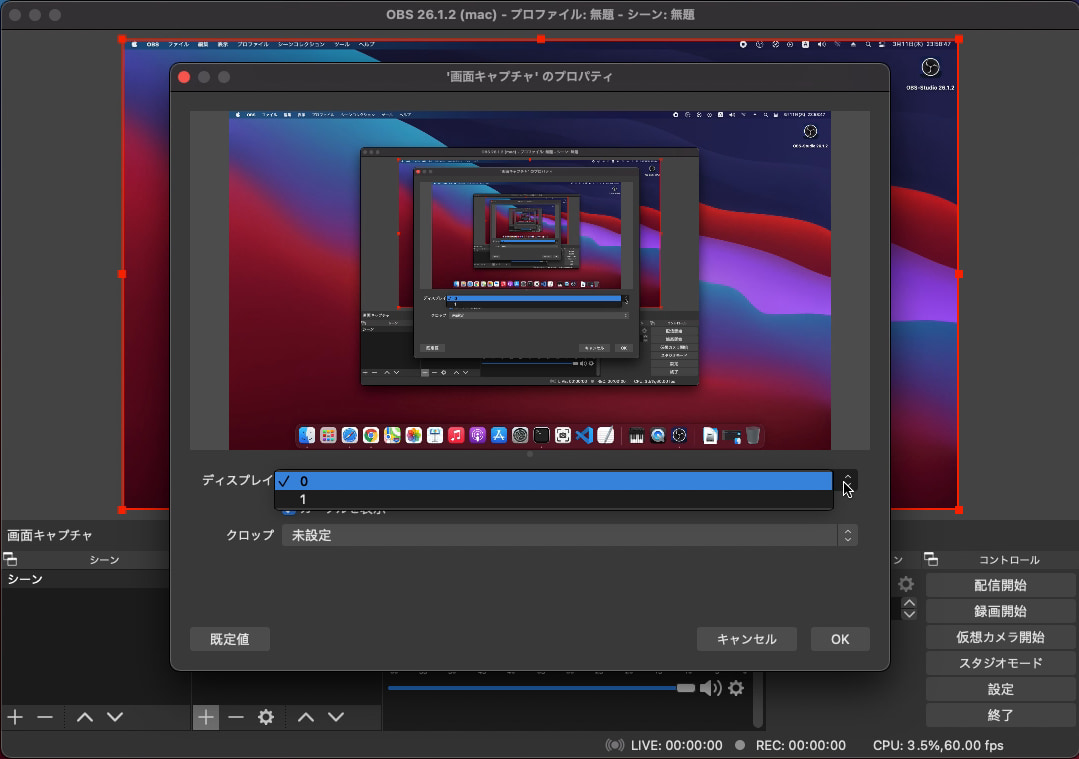Click the 既定値 defaults button
Image resolution: width=1079 pixels, height=759 pixels.
click(x=230, y=639)
